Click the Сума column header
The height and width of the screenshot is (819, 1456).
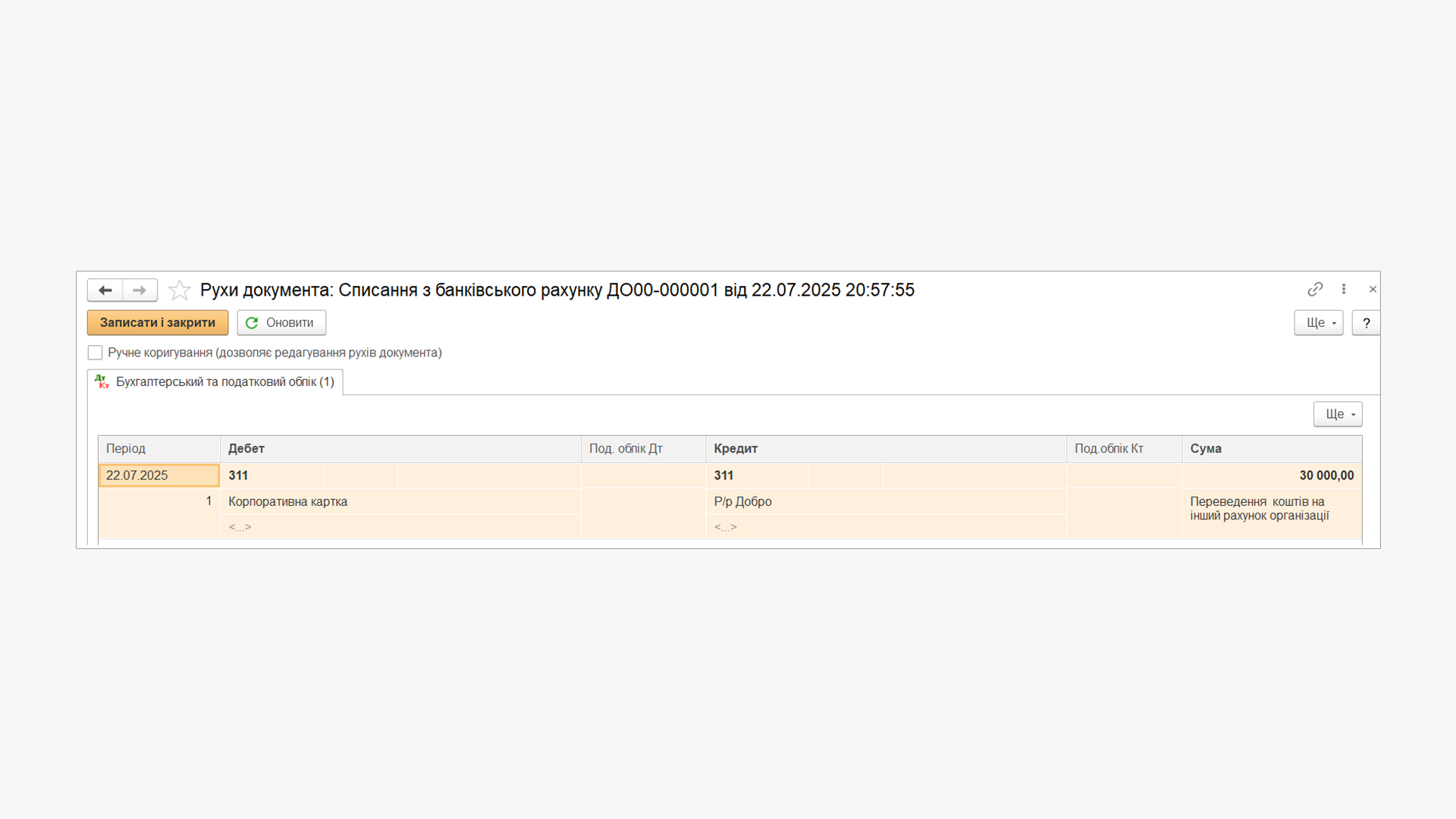1271,449
